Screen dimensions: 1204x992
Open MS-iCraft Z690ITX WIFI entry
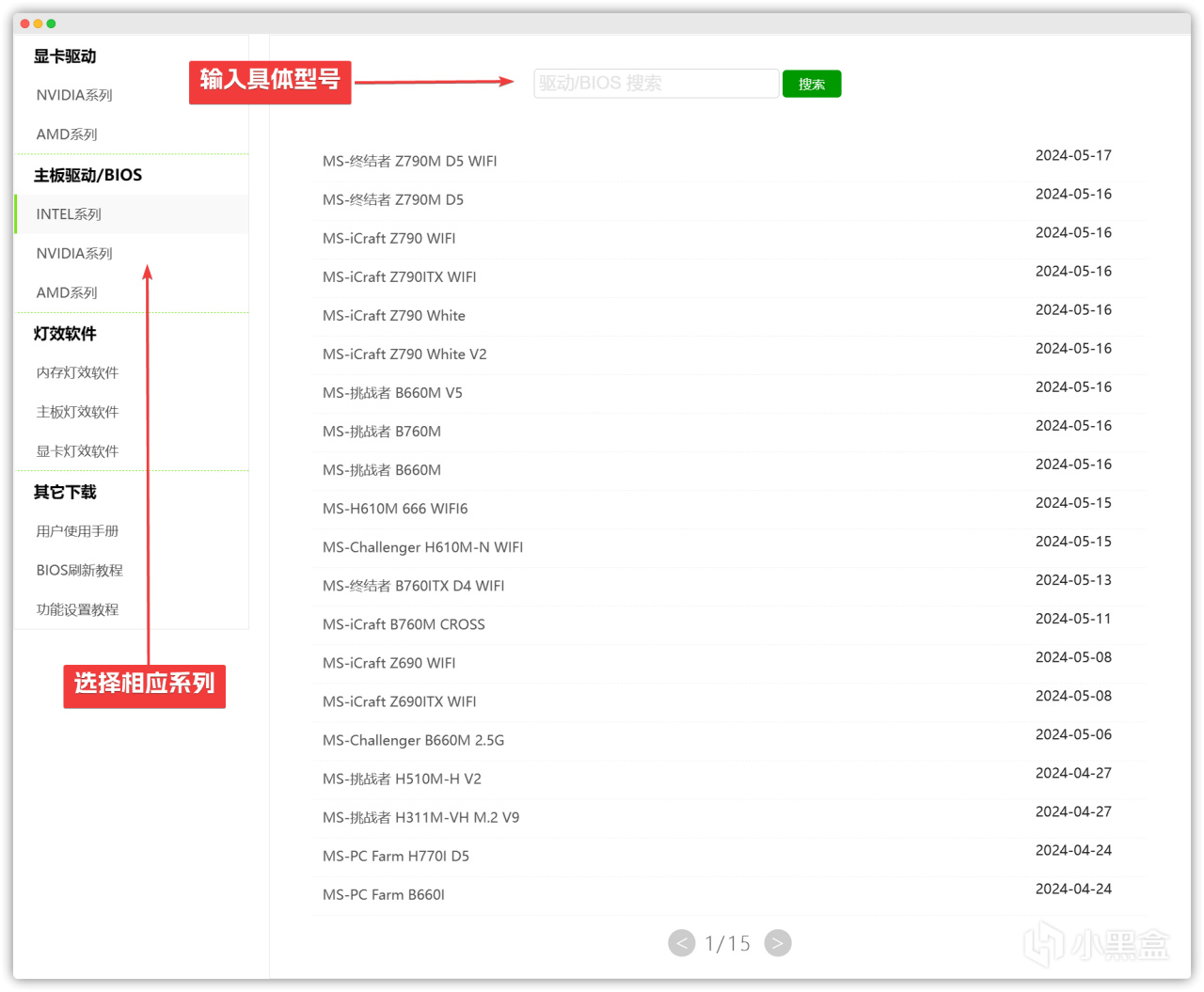pos(400,701)
